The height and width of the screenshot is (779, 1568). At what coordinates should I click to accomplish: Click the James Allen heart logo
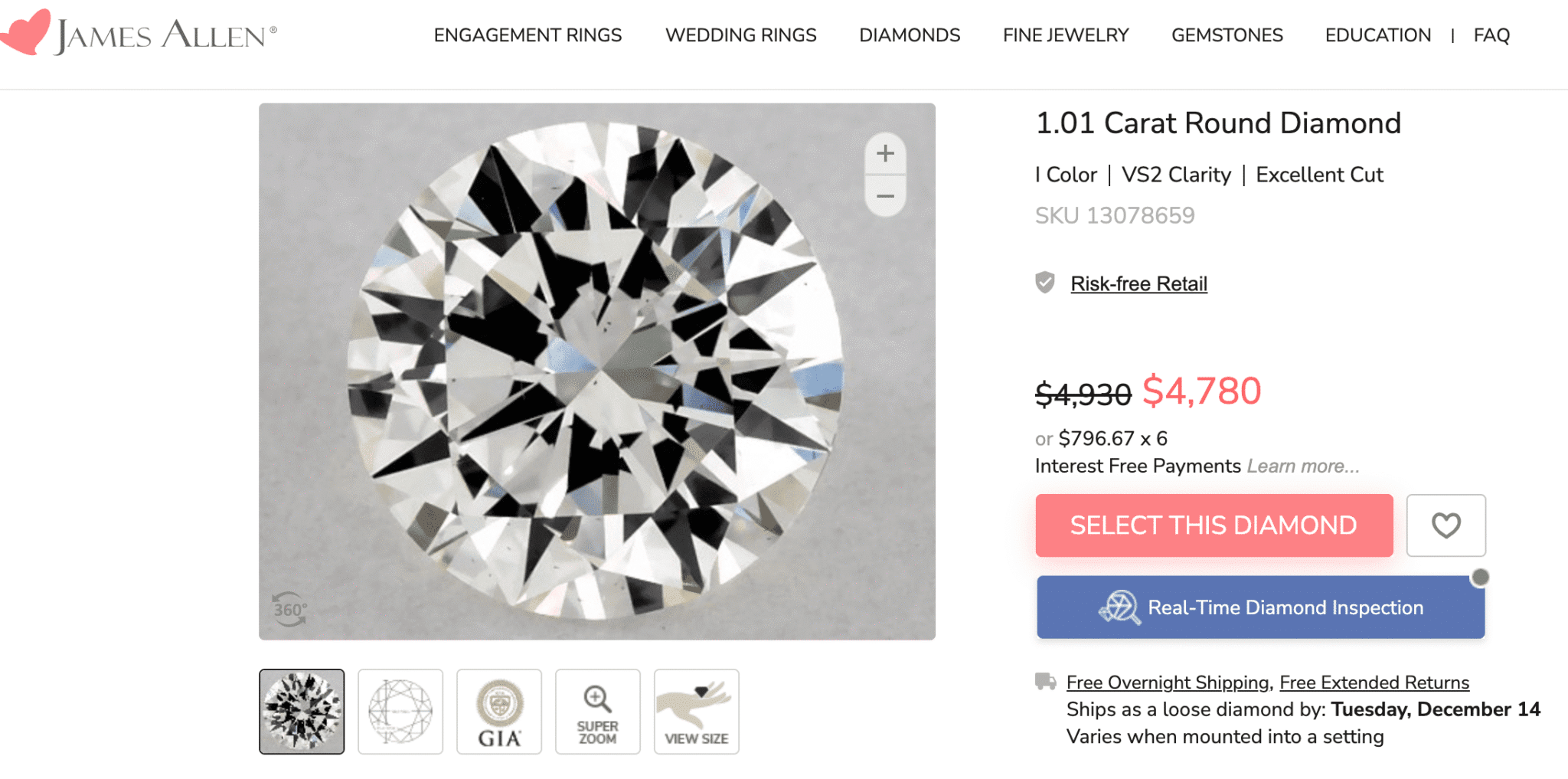point(26,32)
